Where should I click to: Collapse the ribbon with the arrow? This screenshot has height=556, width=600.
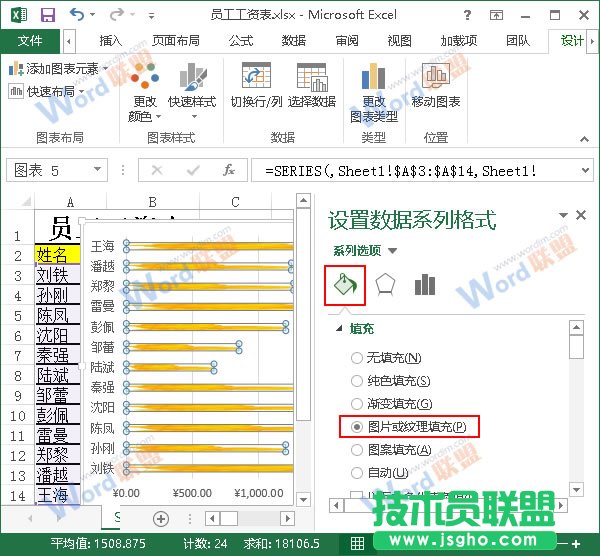coord(584,139)
